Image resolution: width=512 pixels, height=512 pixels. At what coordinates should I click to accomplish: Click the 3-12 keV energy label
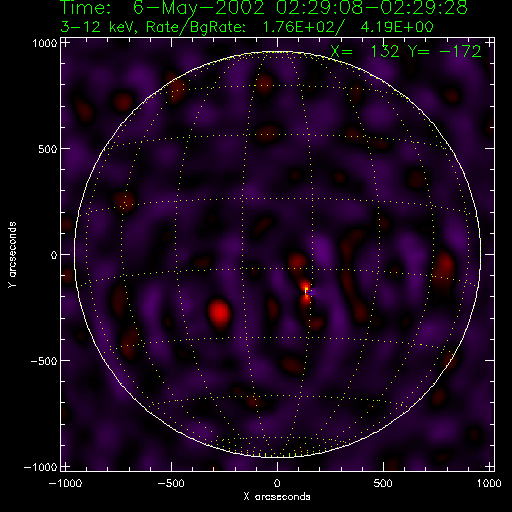98,27
